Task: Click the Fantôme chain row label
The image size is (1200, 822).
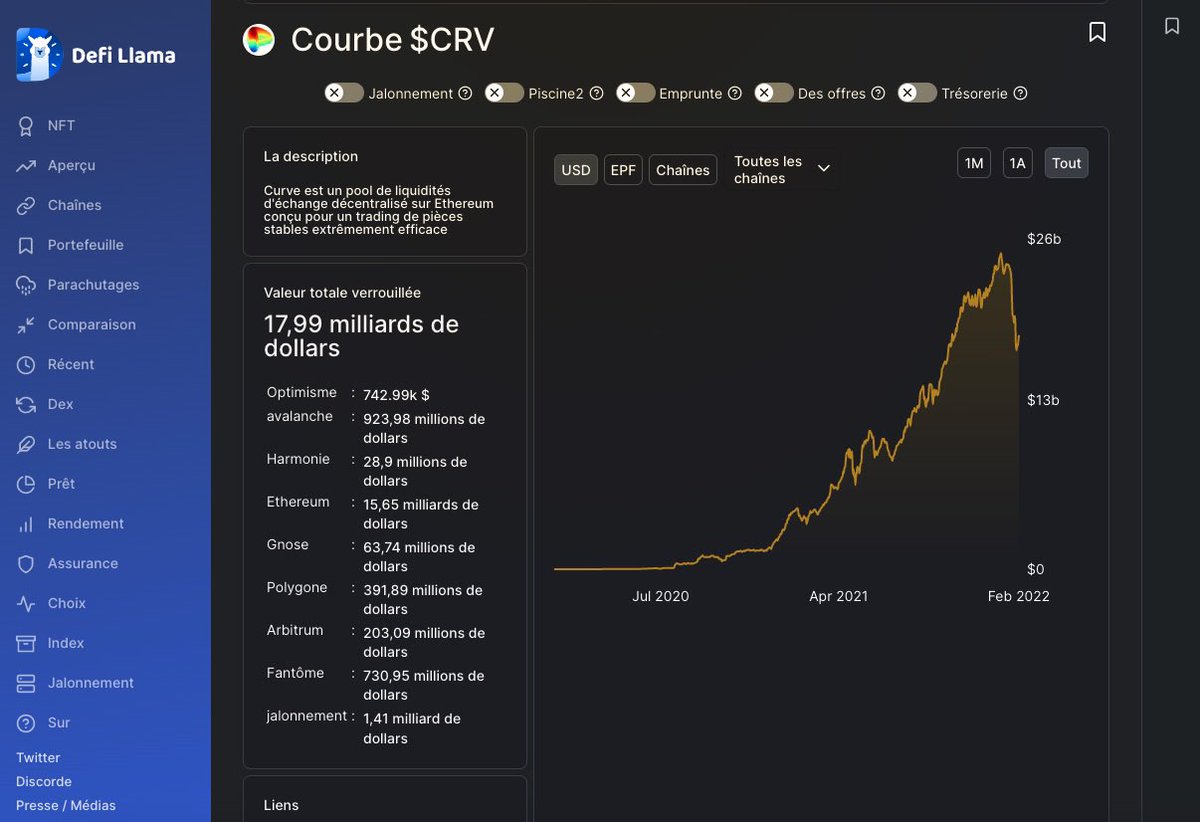Action: click(x=296, y=673)
